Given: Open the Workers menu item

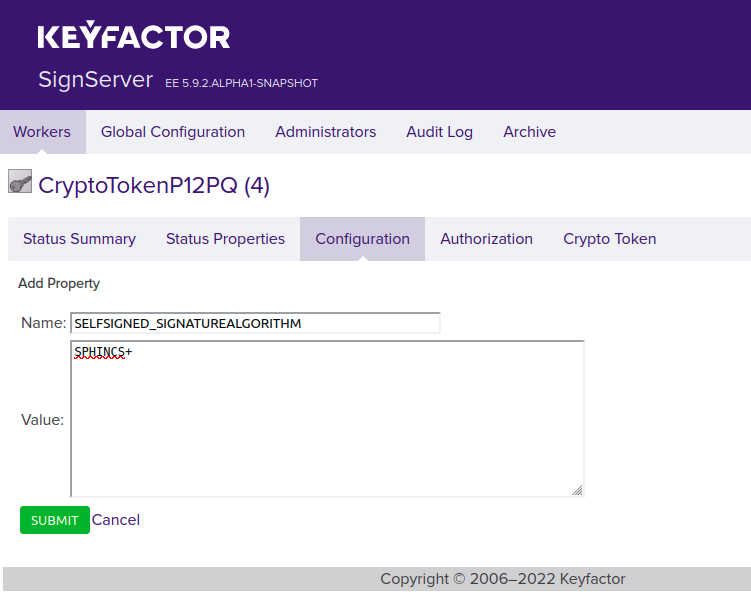Looking at the screenshot, I should 42,132.
